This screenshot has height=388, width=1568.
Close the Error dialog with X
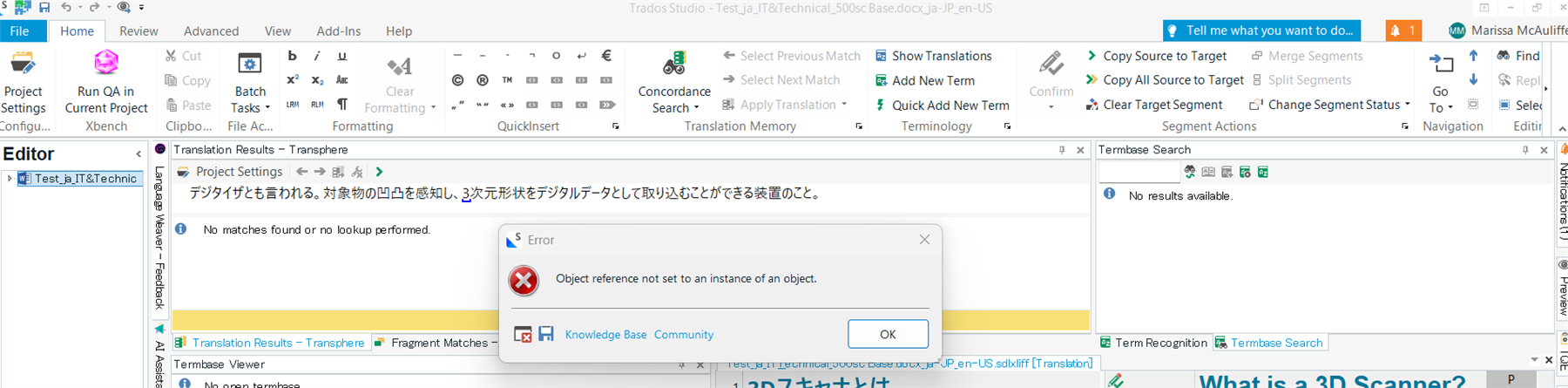[x=924, y=240]
